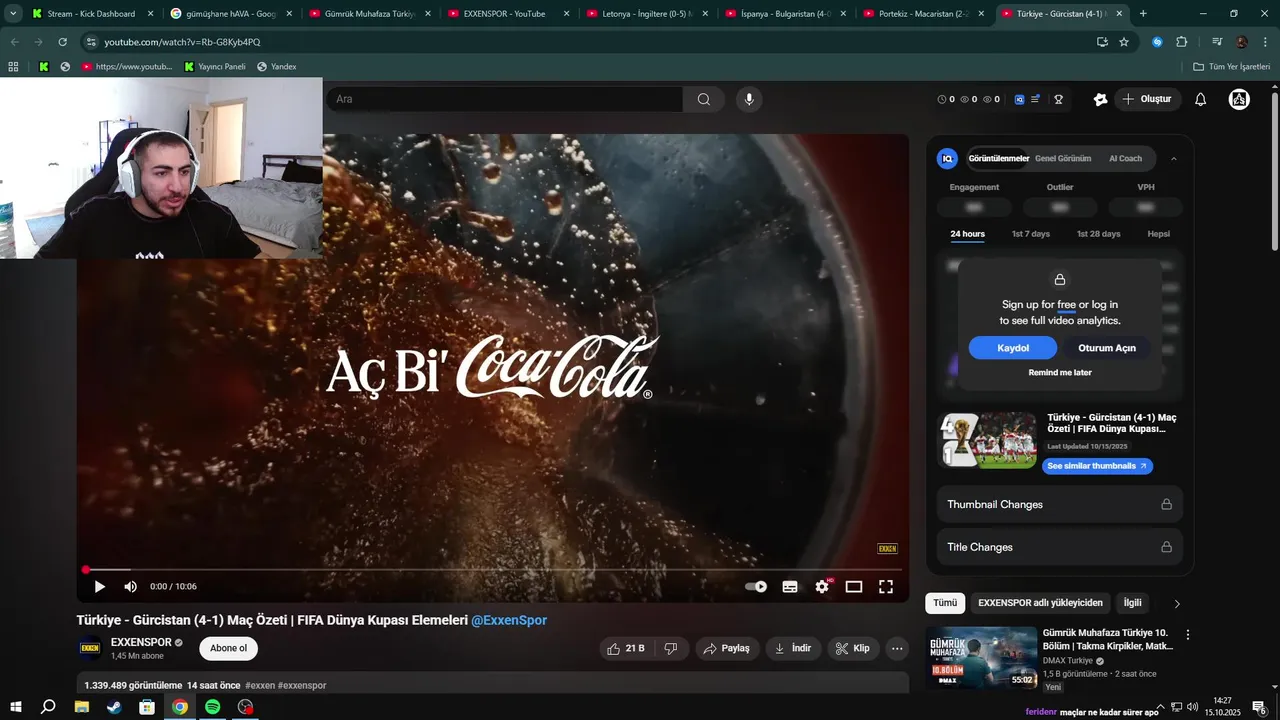
Task: Click the blue IQ extension icon in header
Action: [1020, 99]
